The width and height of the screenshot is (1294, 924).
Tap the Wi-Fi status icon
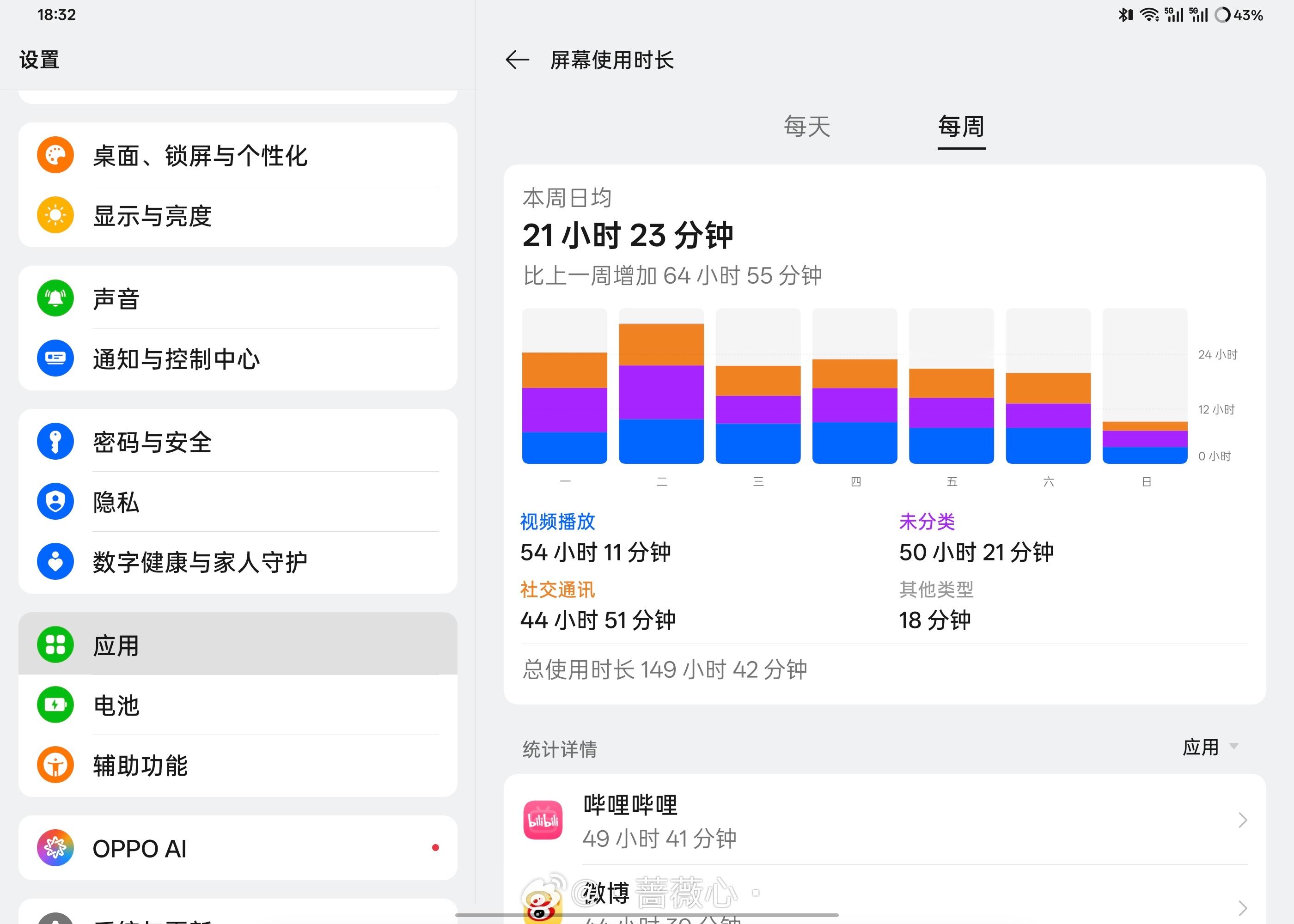[1149, 15]
